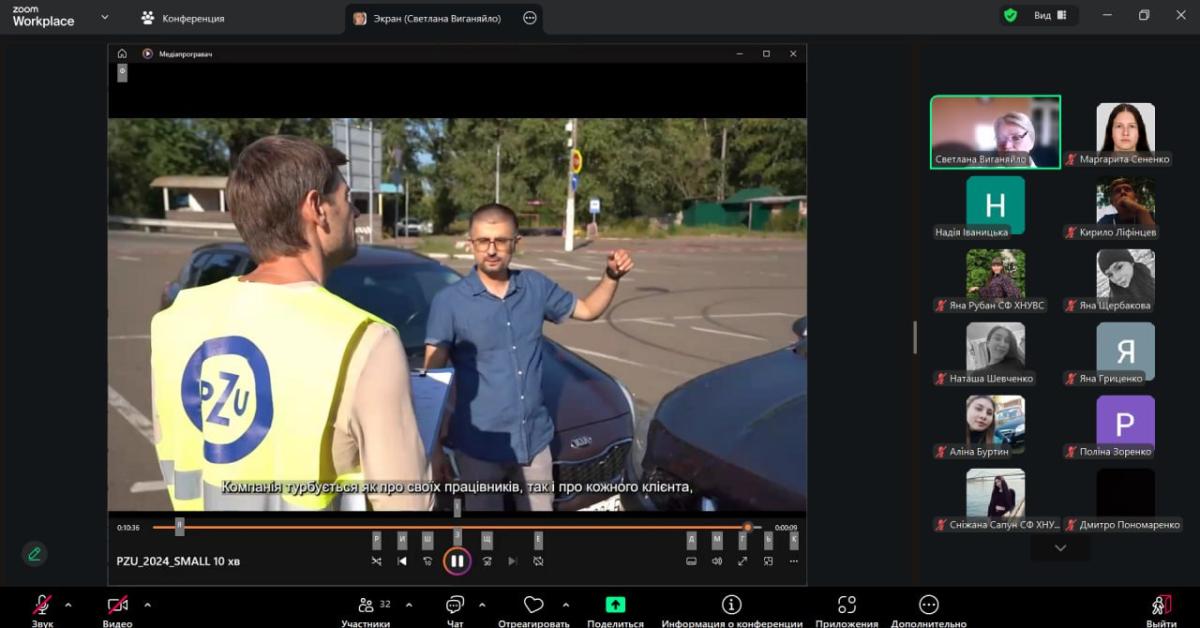Open the Дополнительно more options
Image resolution: width=1200 pixels, height=628 pixels.
pyautogui.click(x=928, y=605)
